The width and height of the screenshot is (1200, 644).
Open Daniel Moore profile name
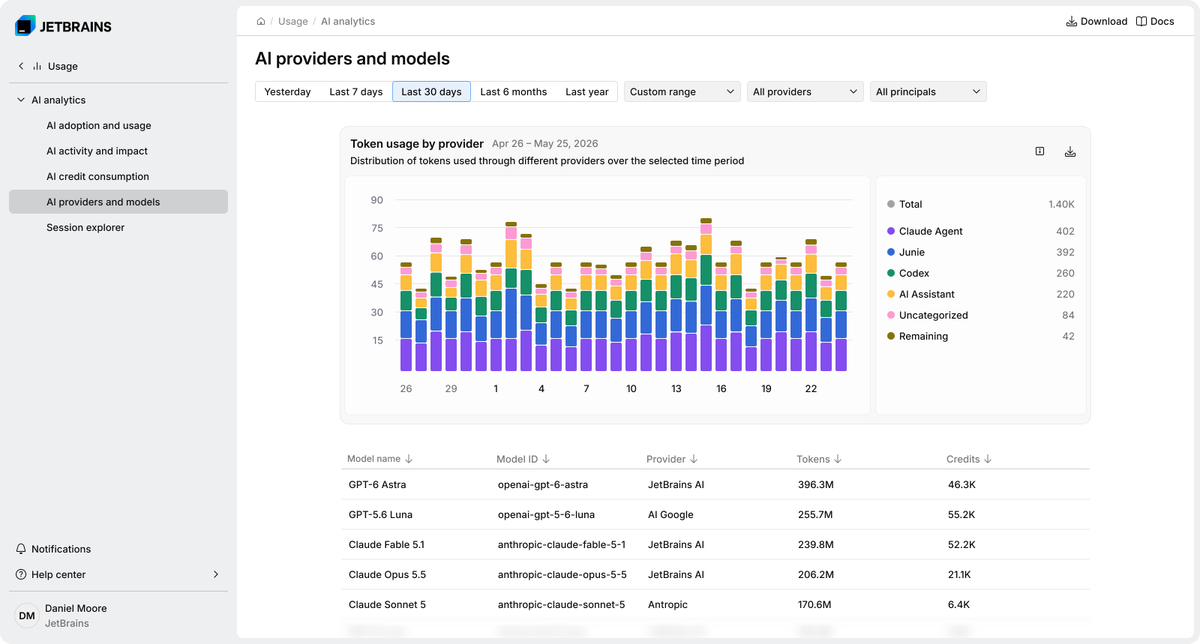coord(76,608)
